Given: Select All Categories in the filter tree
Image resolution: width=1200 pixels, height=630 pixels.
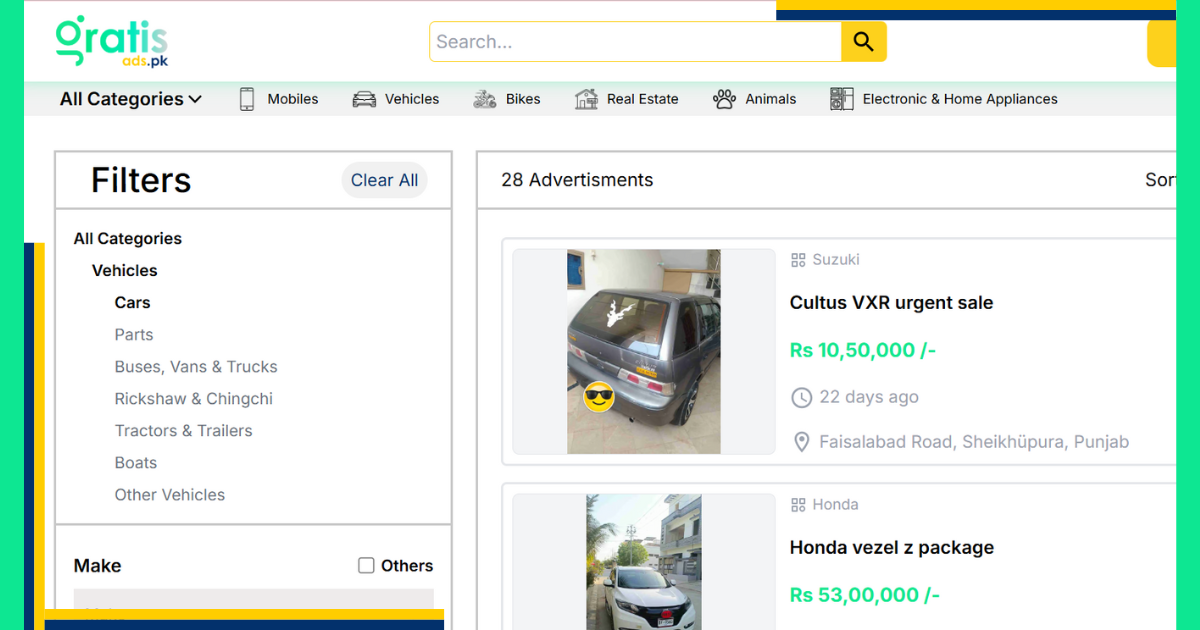Looking at the screenshot, I should pos(128,239).
